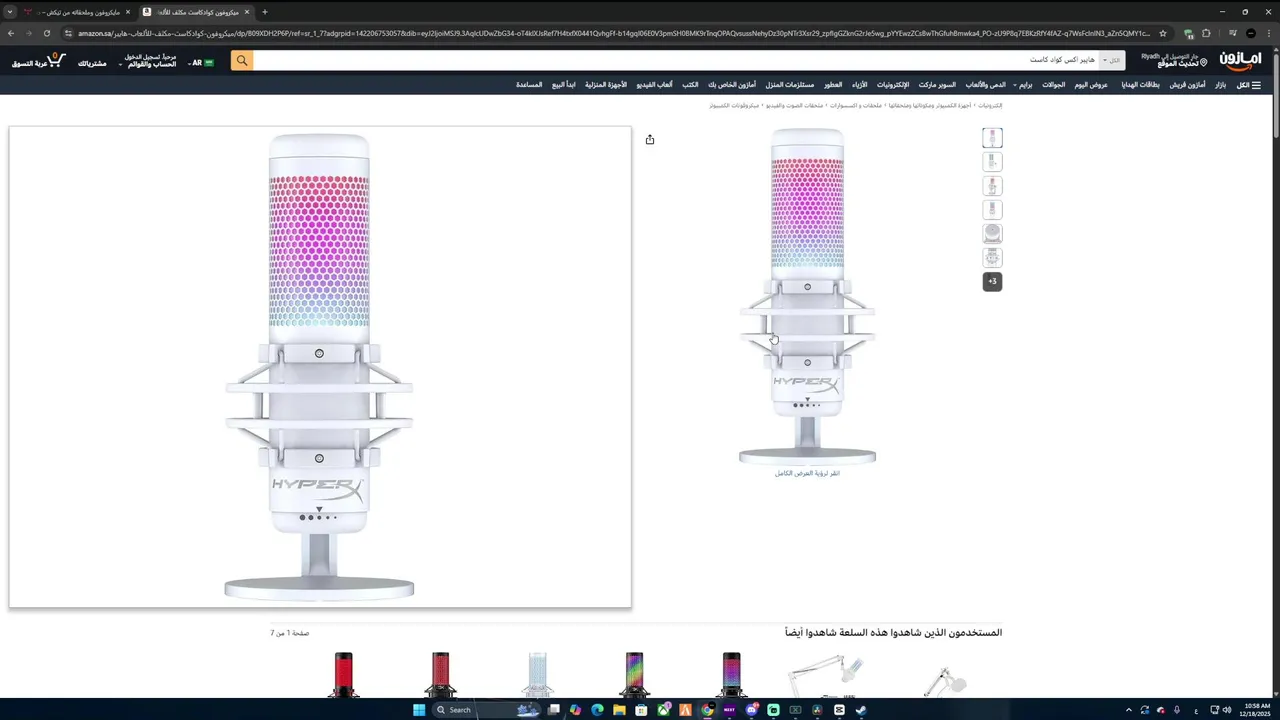Open الإلكترونيات navigation item

(x=892, y=85)
